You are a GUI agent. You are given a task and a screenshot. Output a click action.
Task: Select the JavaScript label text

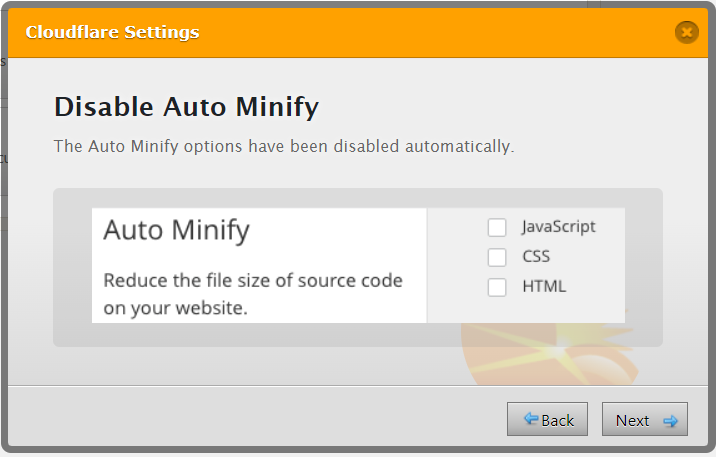point(559,227)
